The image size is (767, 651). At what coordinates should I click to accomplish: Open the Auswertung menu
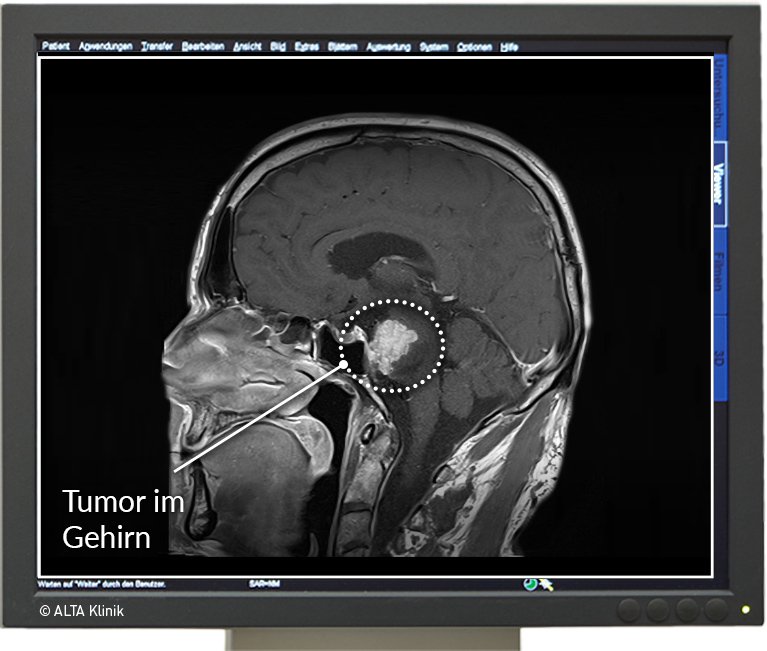(388, 47)
